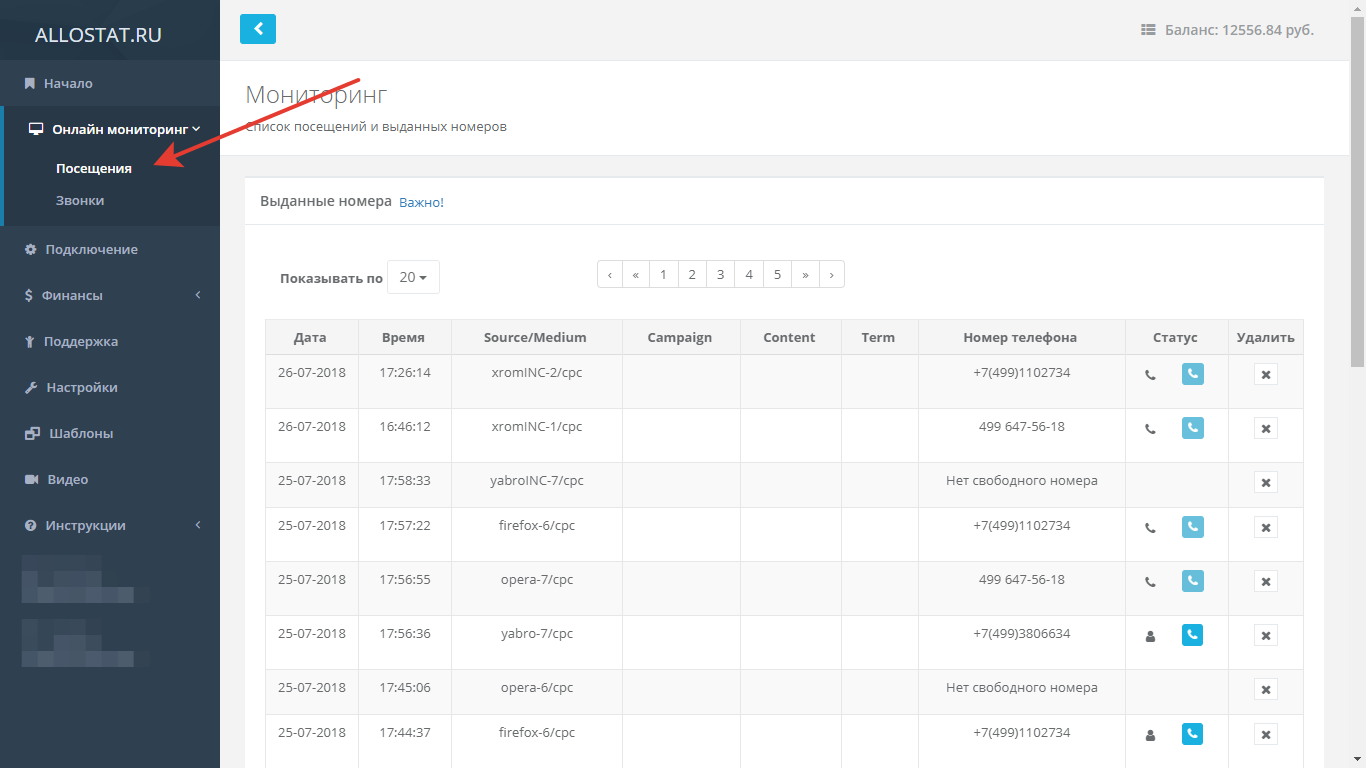
Task: Click the person status icon in the 17:44:37 row
Action: click(1150, 735)
